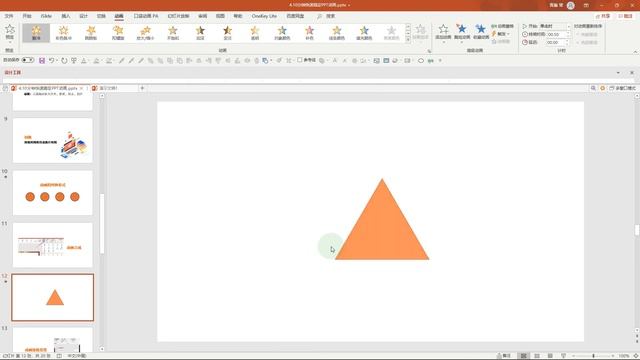This screenshot has width=640, height=360.
Task: Select slide 9 thumbnail
Action: tap(53, 140)
